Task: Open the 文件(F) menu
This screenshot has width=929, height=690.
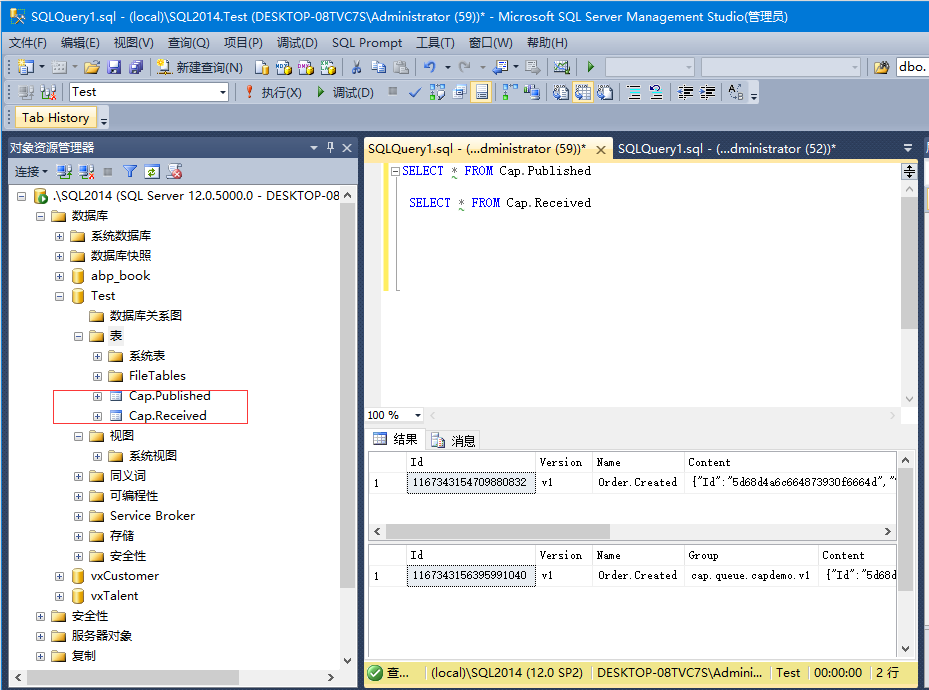Action: pyautogui.click(x=27, y=43)
